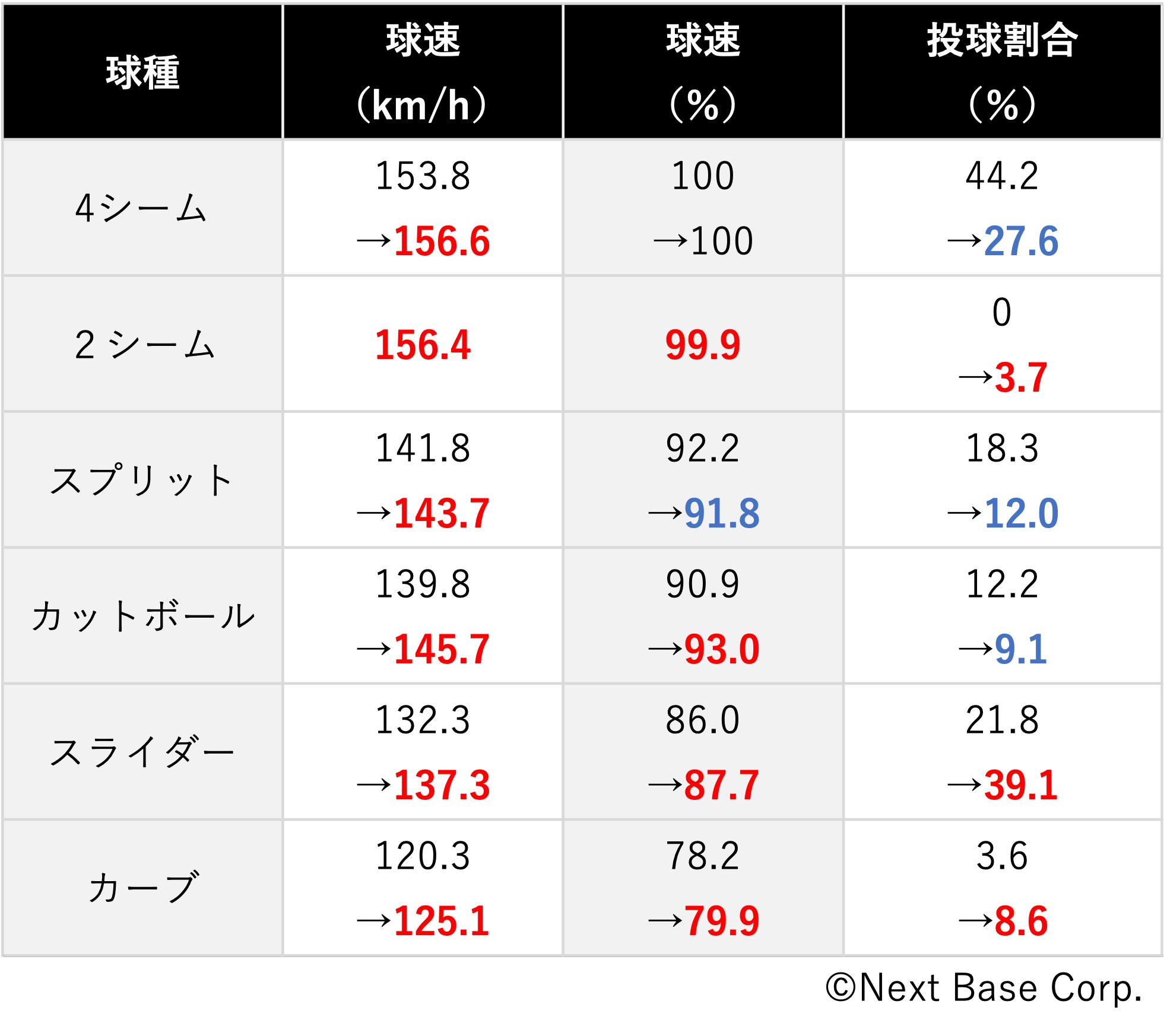The image size is (1167, 1036).
Task: Click the red 156.6 speed value
Action: (442, 241)
